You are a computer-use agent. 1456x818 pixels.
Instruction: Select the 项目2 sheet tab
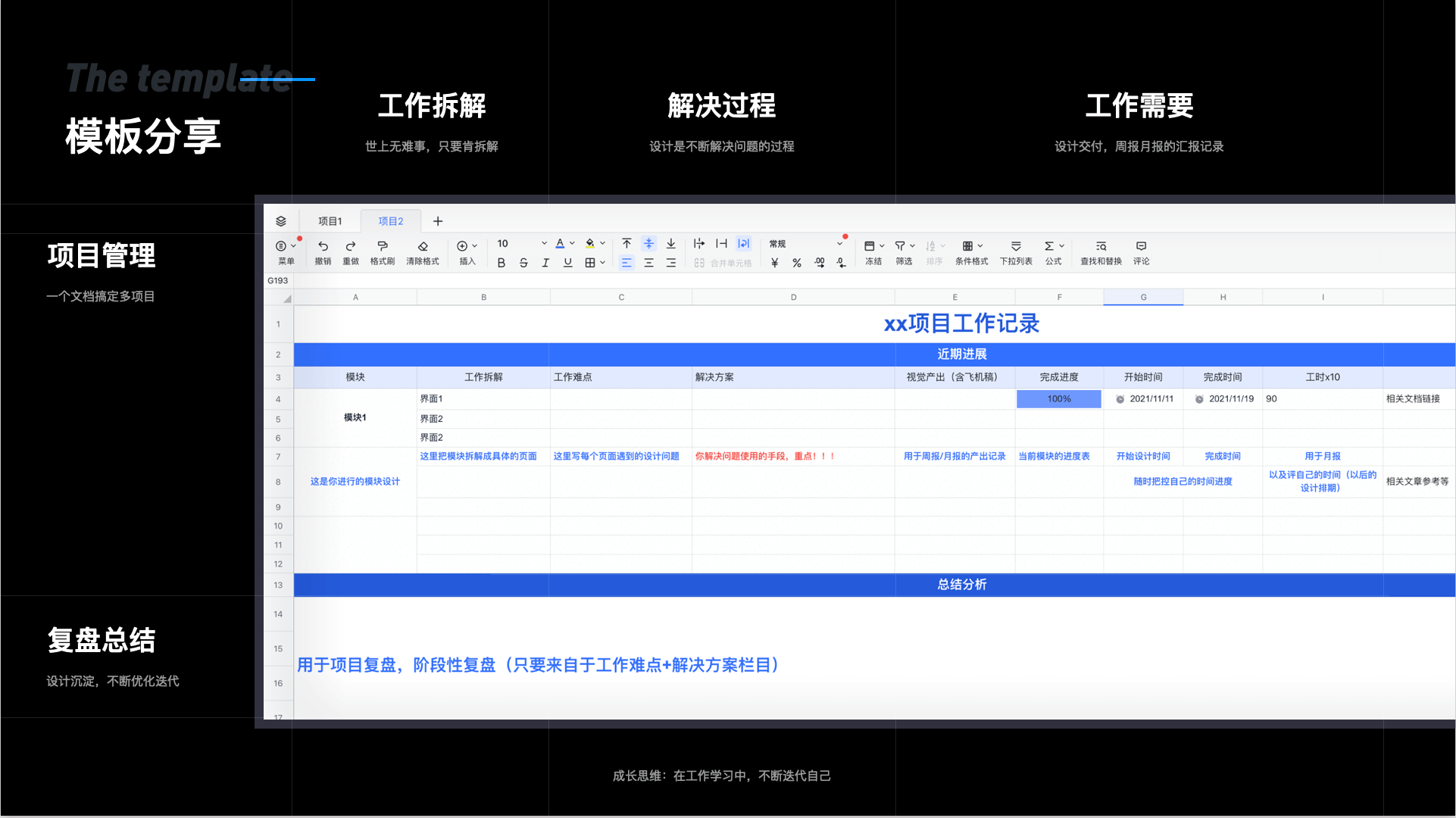click(x=391, y=221)
